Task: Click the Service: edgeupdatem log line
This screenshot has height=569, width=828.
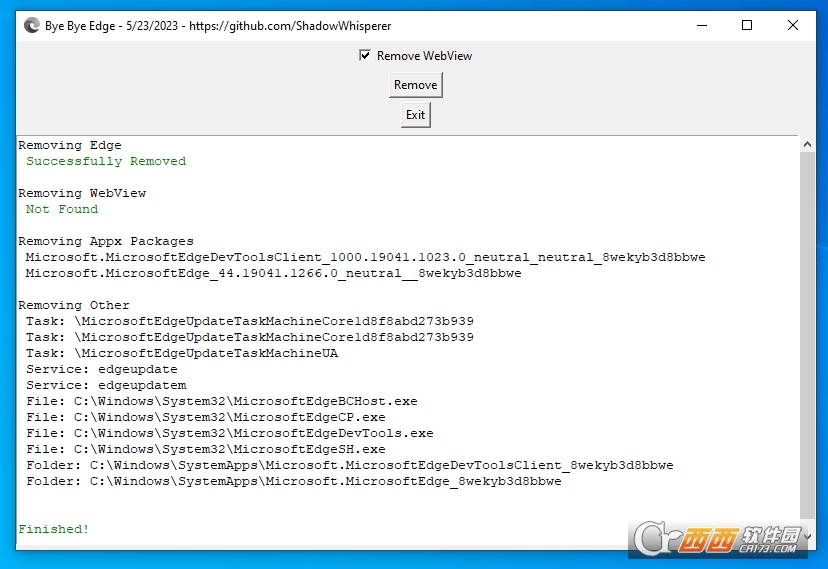Action: coord(106,385)
